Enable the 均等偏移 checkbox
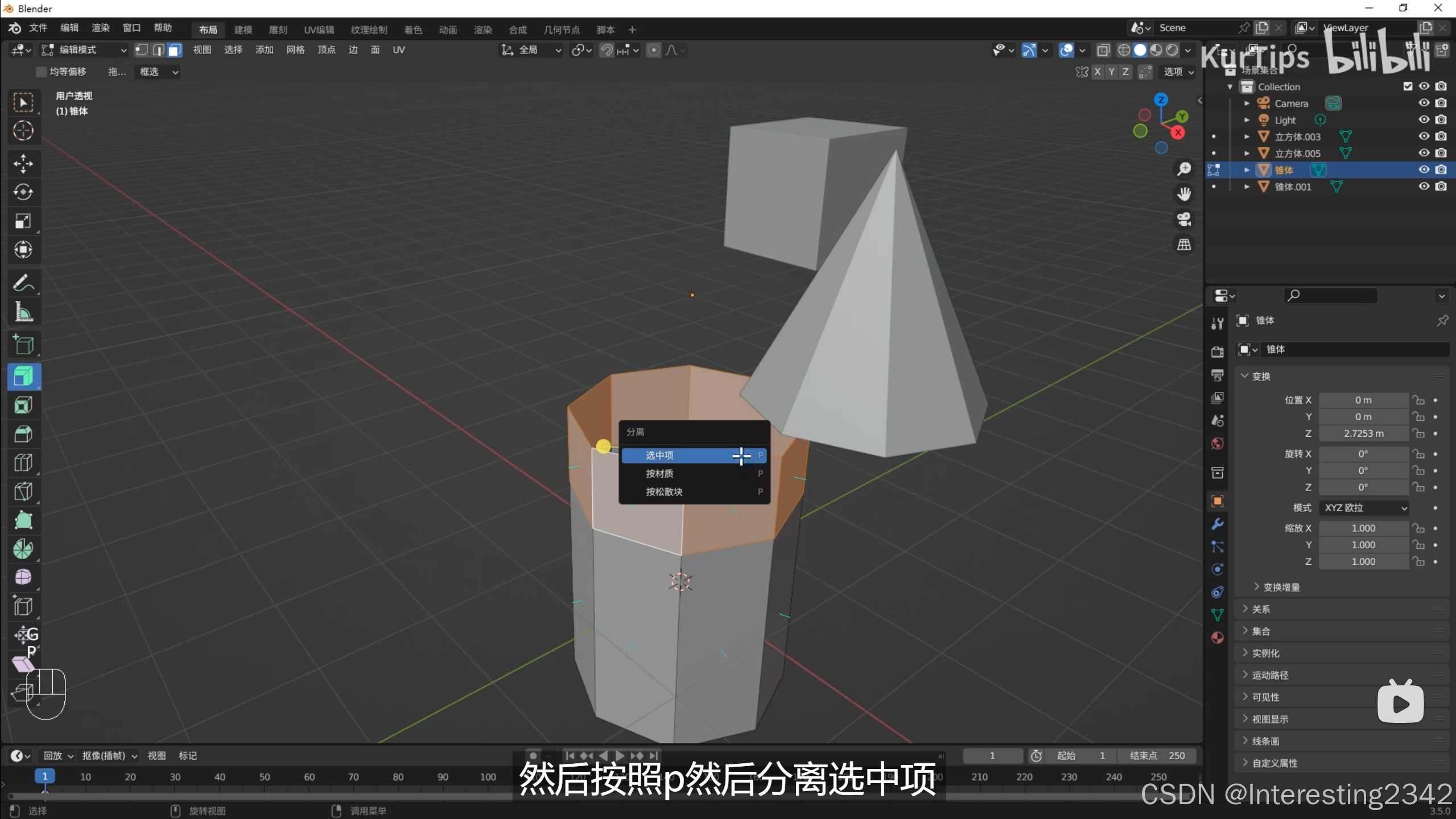1456x819 pixels. click(x=41, y=72)
